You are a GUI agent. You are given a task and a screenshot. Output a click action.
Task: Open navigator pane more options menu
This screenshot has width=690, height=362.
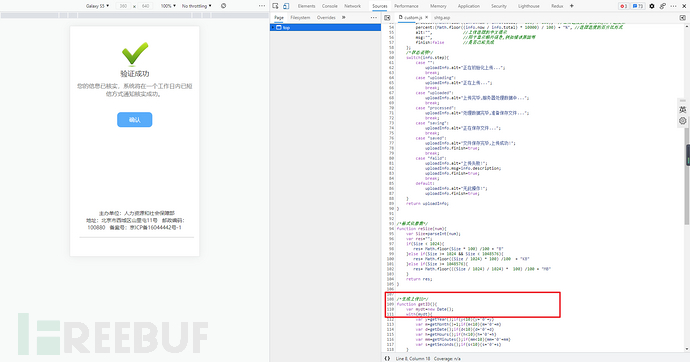[374, 18]
